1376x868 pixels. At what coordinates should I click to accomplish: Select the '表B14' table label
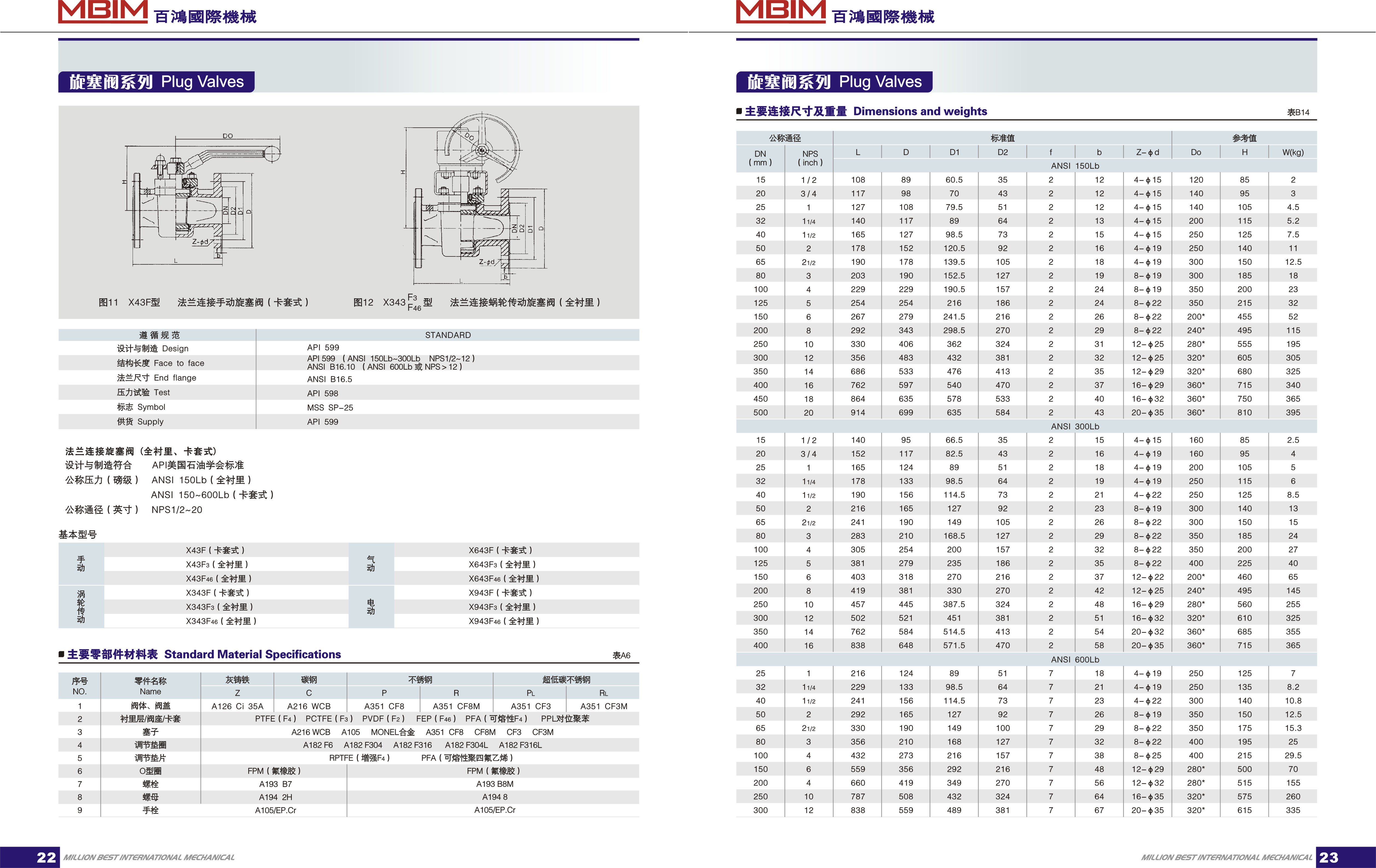[1298, 113]
